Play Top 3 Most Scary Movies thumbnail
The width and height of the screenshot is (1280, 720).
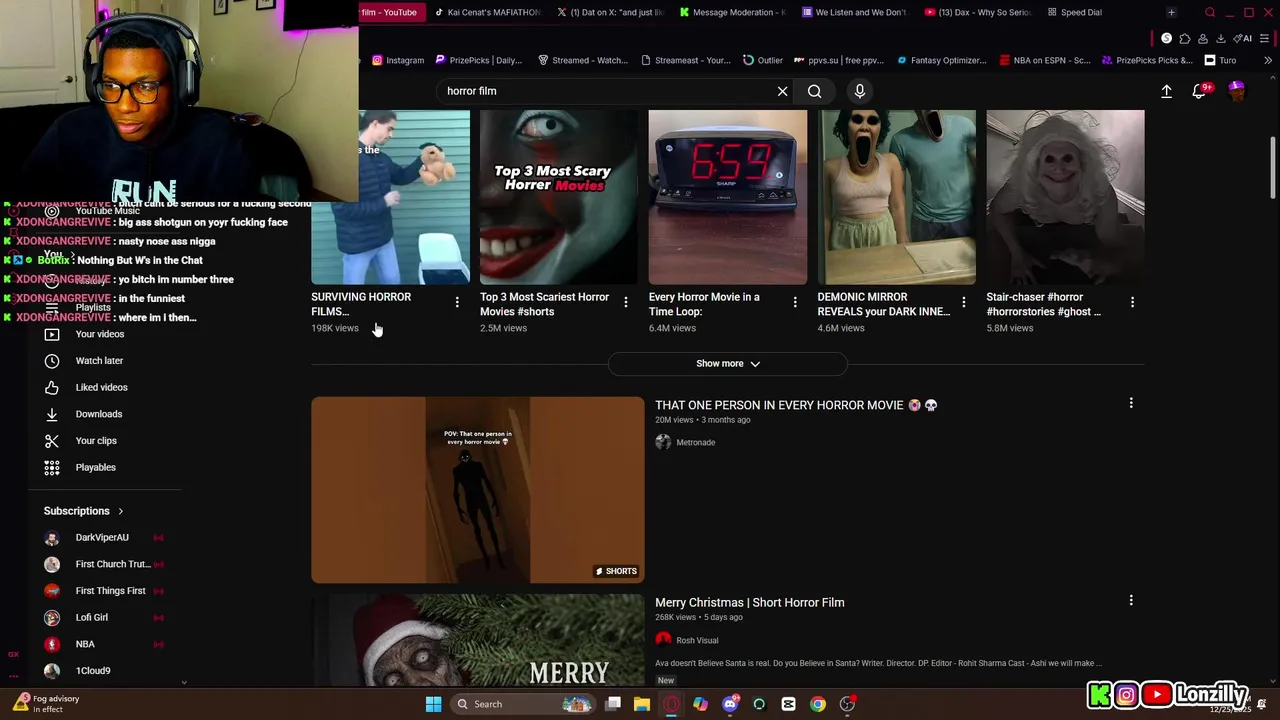click(559, 197)
